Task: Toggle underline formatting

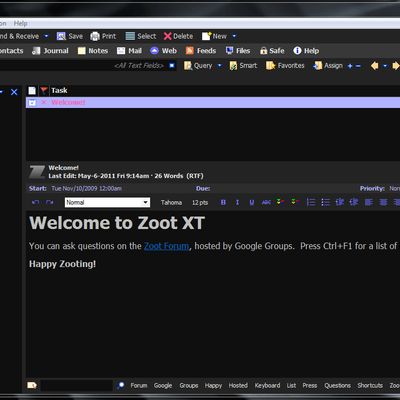Action: (252, 202)
